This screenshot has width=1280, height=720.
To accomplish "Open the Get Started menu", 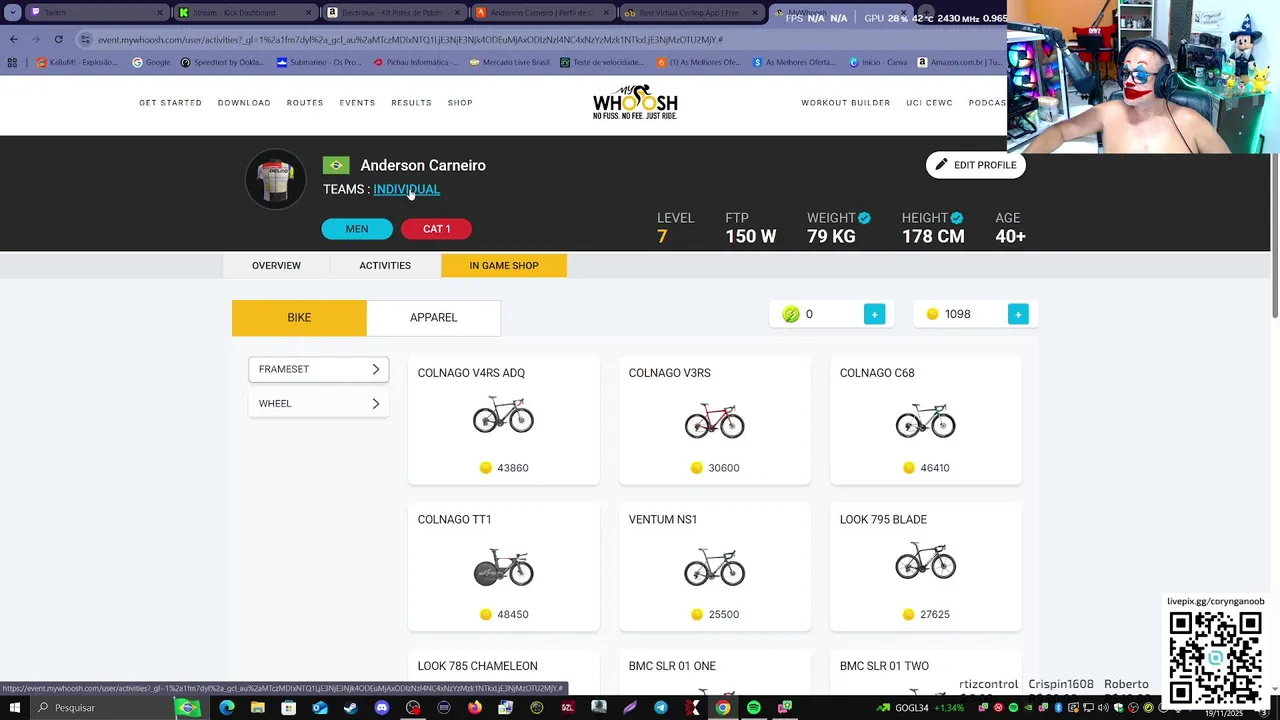I will coord(170,103).
